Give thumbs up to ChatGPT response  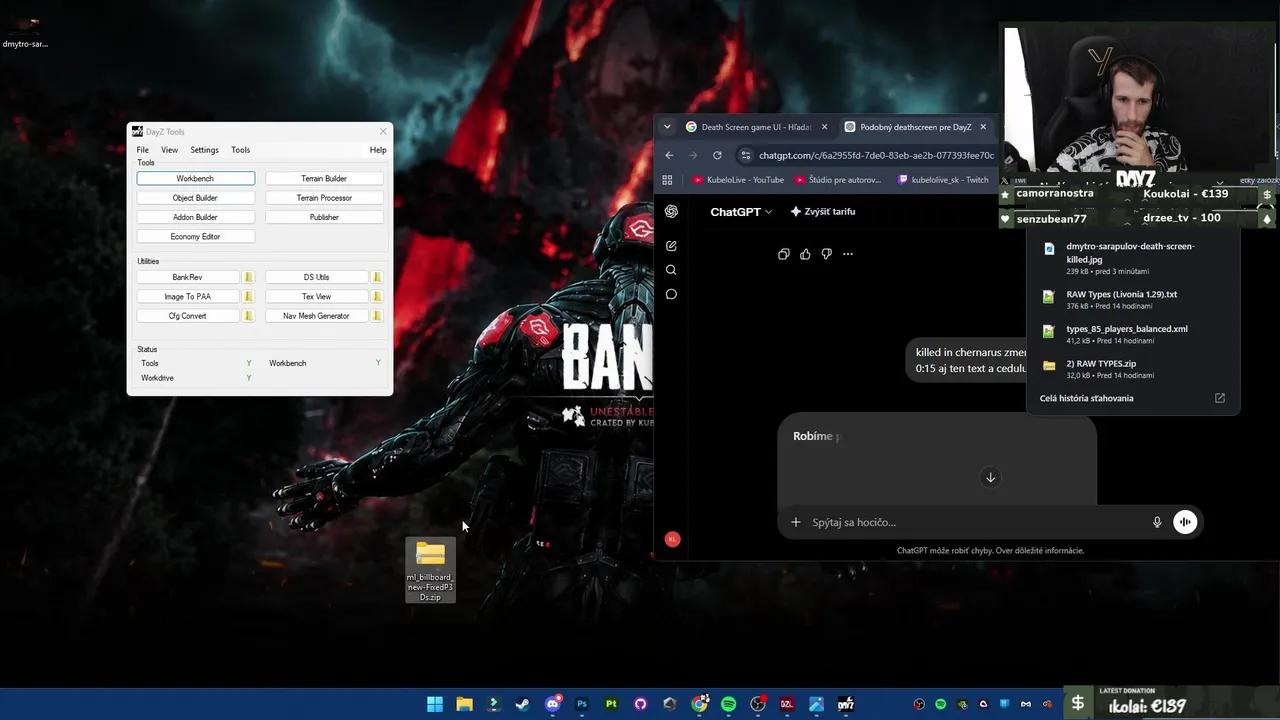click(805, 254)
